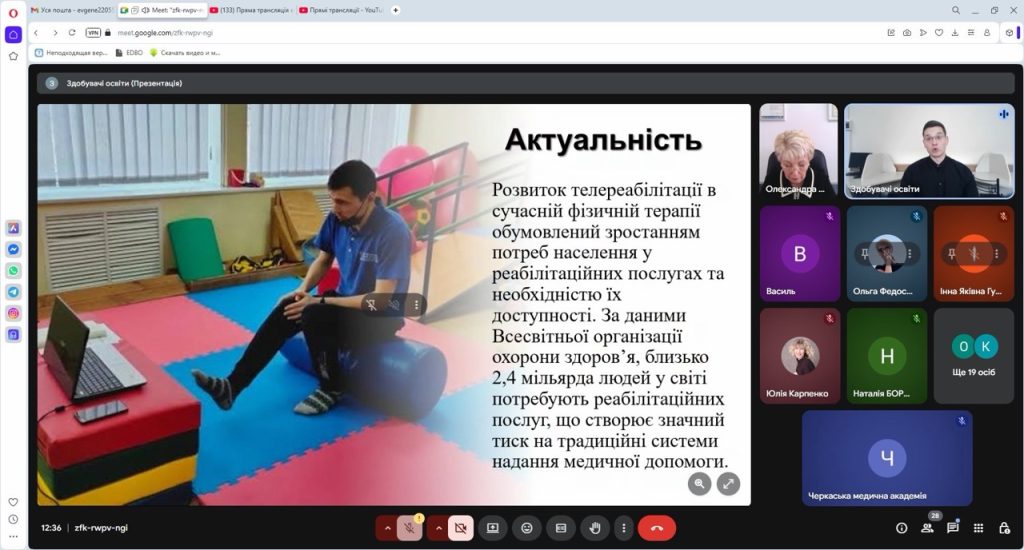Toggle the camera on
Image resolution: width=1024 pixels, height=550 pixels.
pyautogui.click(x=460, y=528)
